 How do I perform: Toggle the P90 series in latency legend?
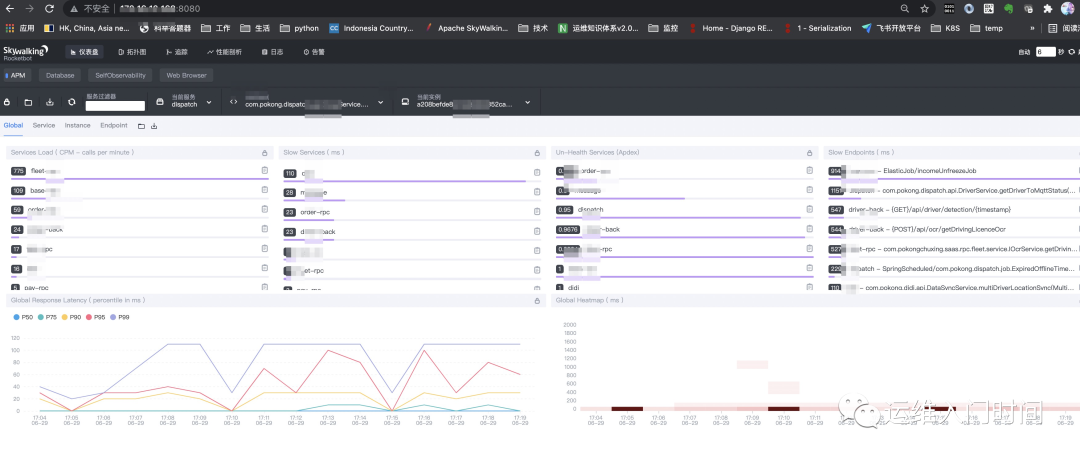71,317
